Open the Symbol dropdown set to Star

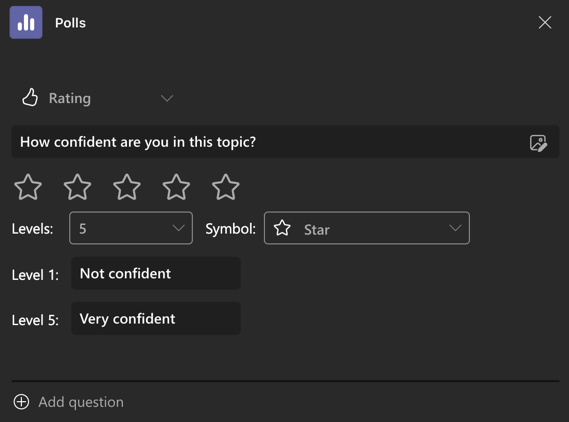367,228
